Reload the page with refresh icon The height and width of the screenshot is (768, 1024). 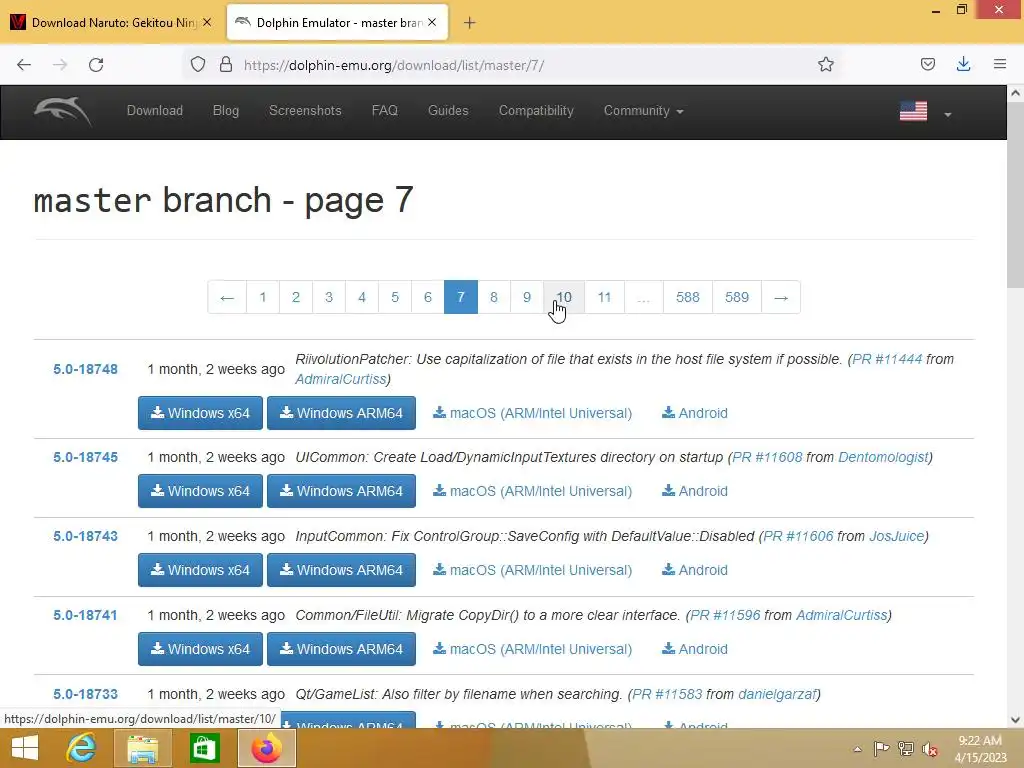pos(96,65)
